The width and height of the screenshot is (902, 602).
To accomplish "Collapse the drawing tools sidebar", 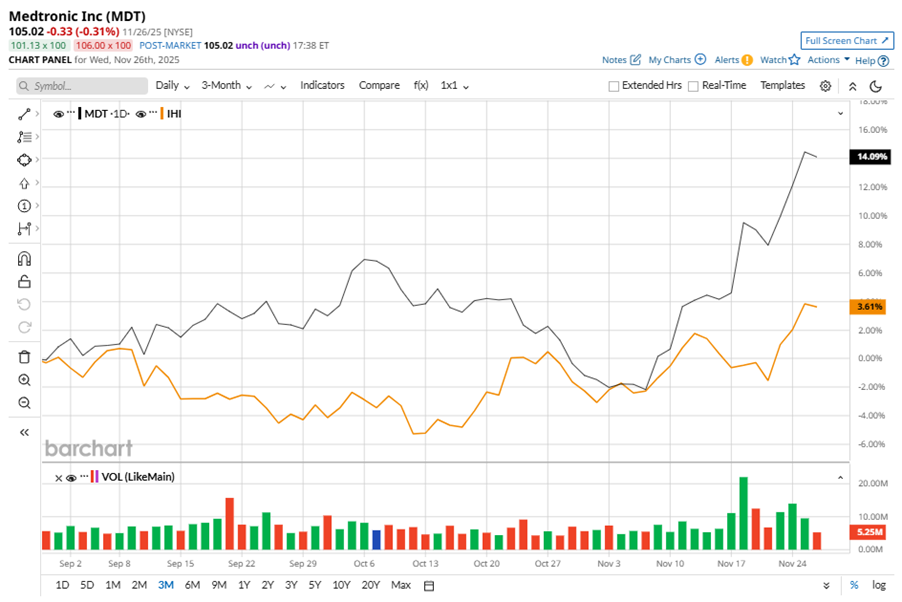I will click(x=24, y=432).
